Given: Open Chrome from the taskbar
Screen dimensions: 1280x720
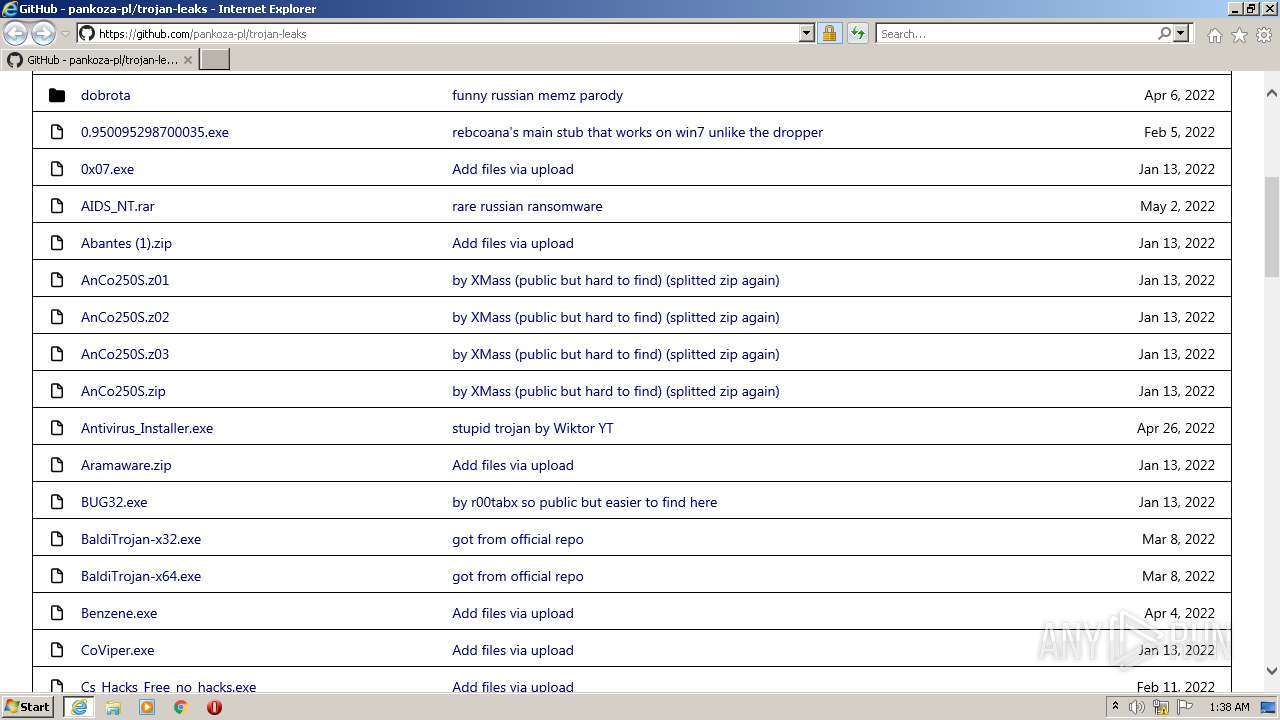Looking at the screenshot, I should coord(181,707).
